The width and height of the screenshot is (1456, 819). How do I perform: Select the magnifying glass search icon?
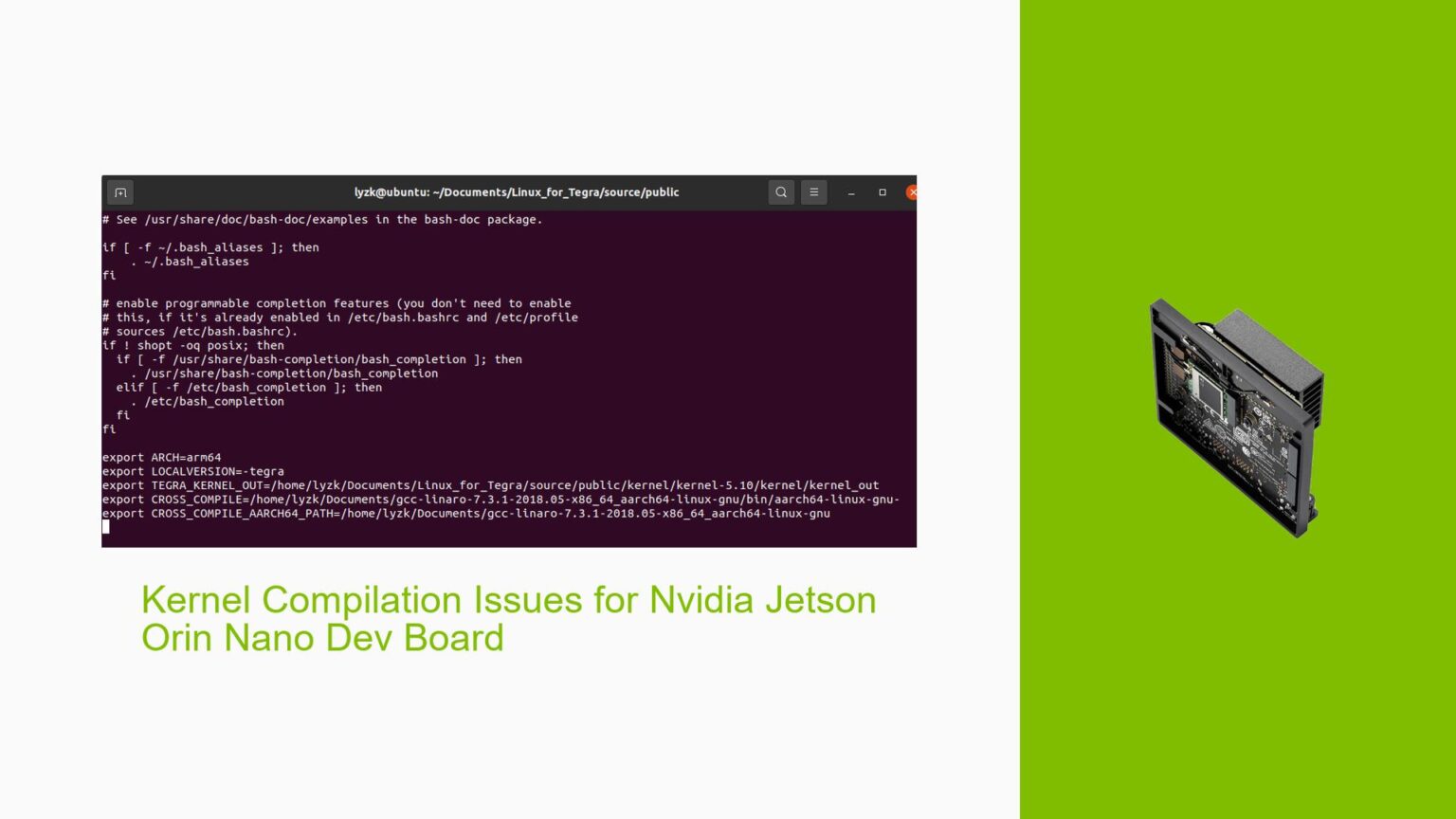point(781,191)
